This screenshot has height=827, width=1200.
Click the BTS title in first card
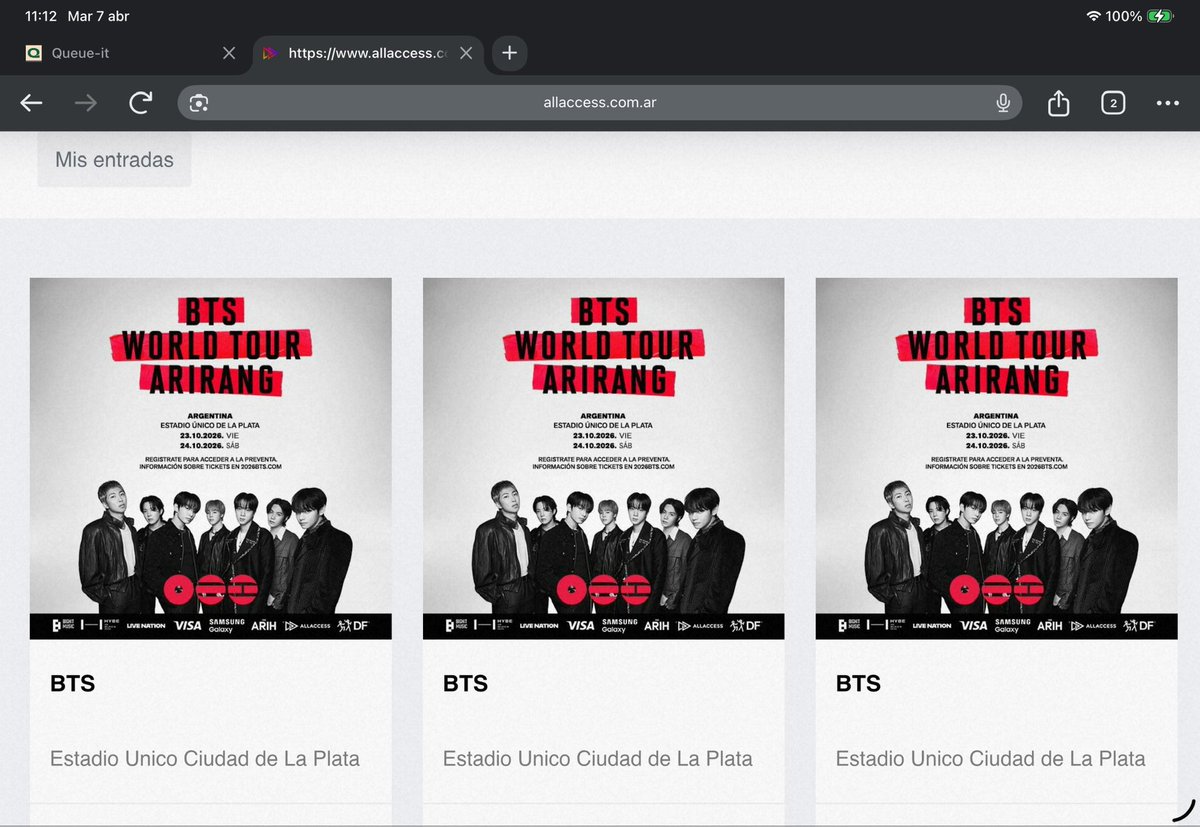tap(73, 684)
